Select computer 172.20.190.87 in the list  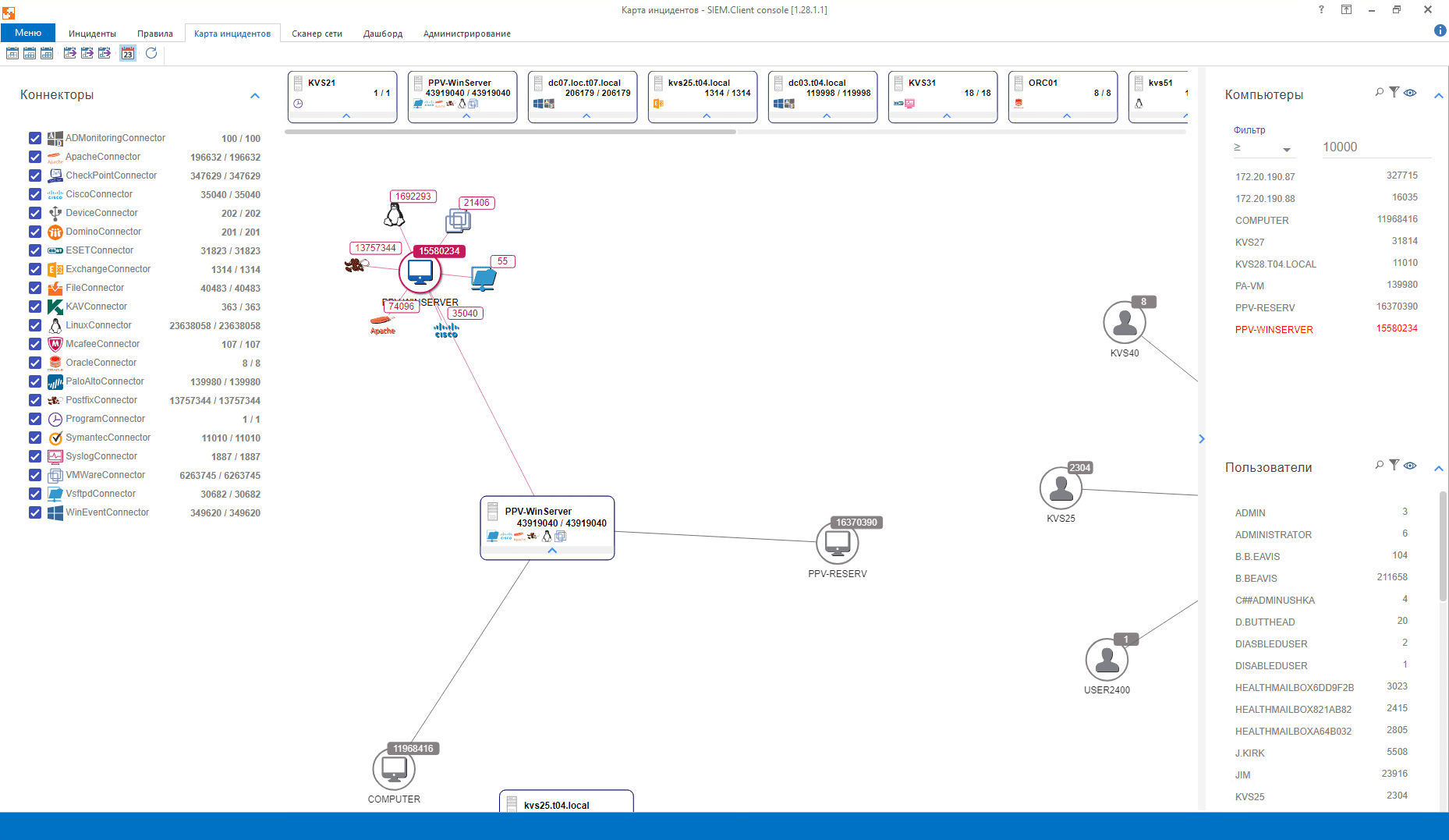pos(1327,176)
